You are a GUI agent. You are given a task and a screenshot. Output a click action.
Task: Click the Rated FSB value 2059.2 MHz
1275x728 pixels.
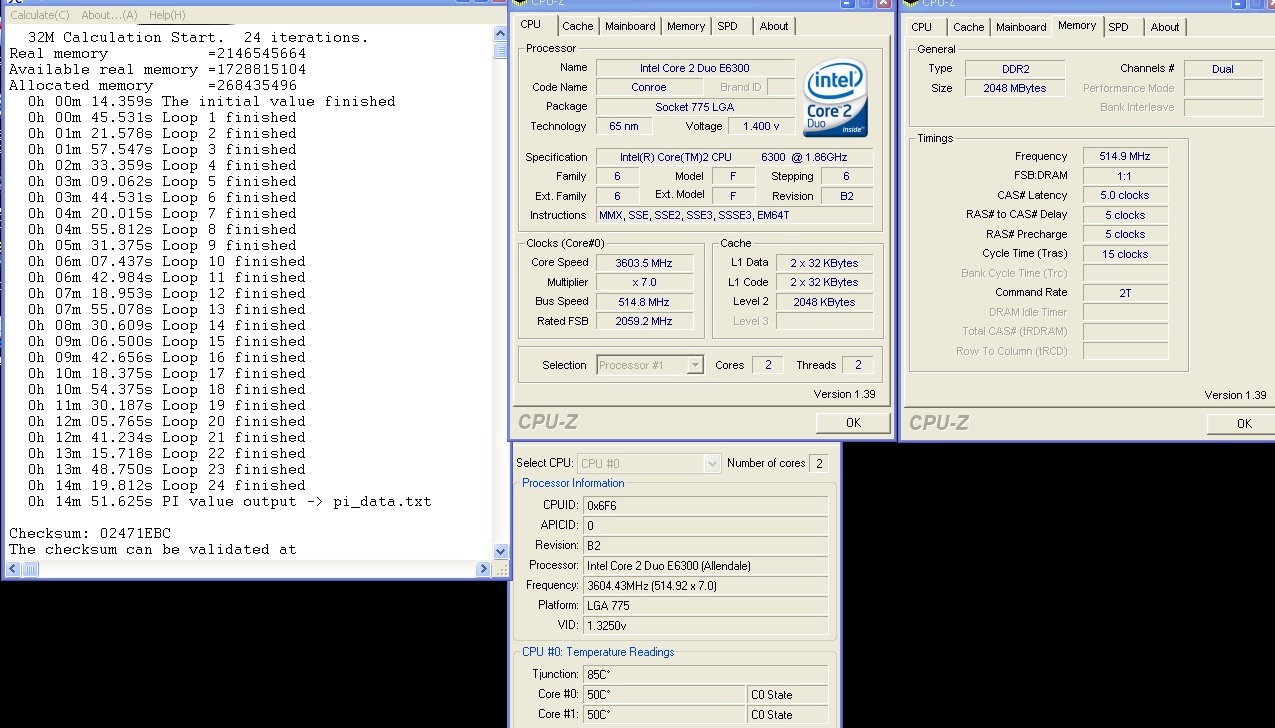(x=645, y=322)
